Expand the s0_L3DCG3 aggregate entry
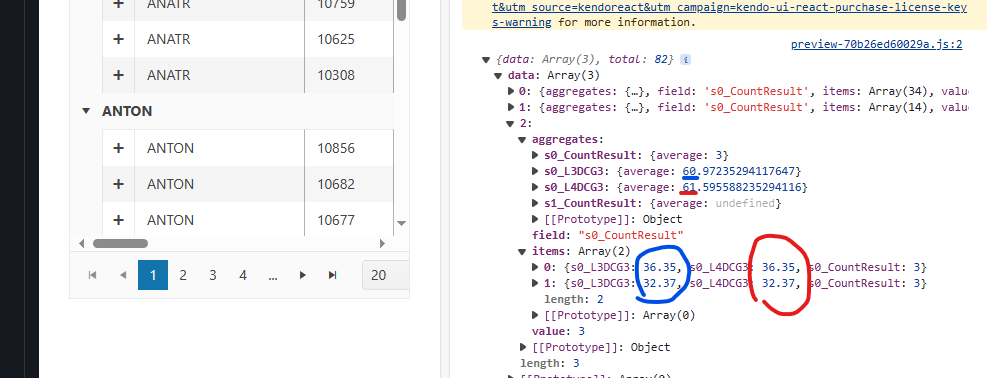987x378 pixels. coord(536,172)
